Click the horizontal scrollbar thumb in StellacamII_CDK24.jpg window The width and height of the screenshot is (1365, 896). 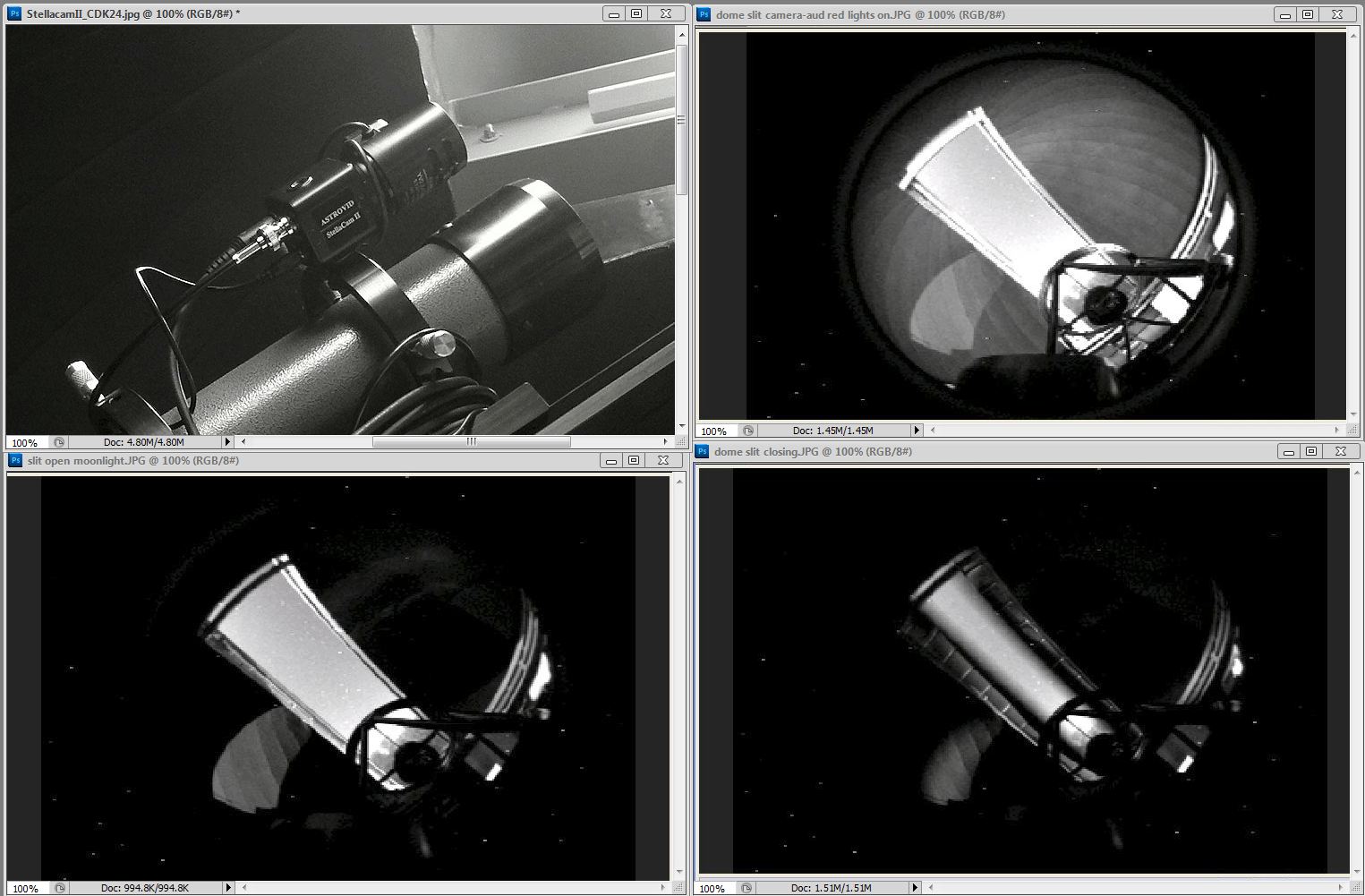click(471, 442)
